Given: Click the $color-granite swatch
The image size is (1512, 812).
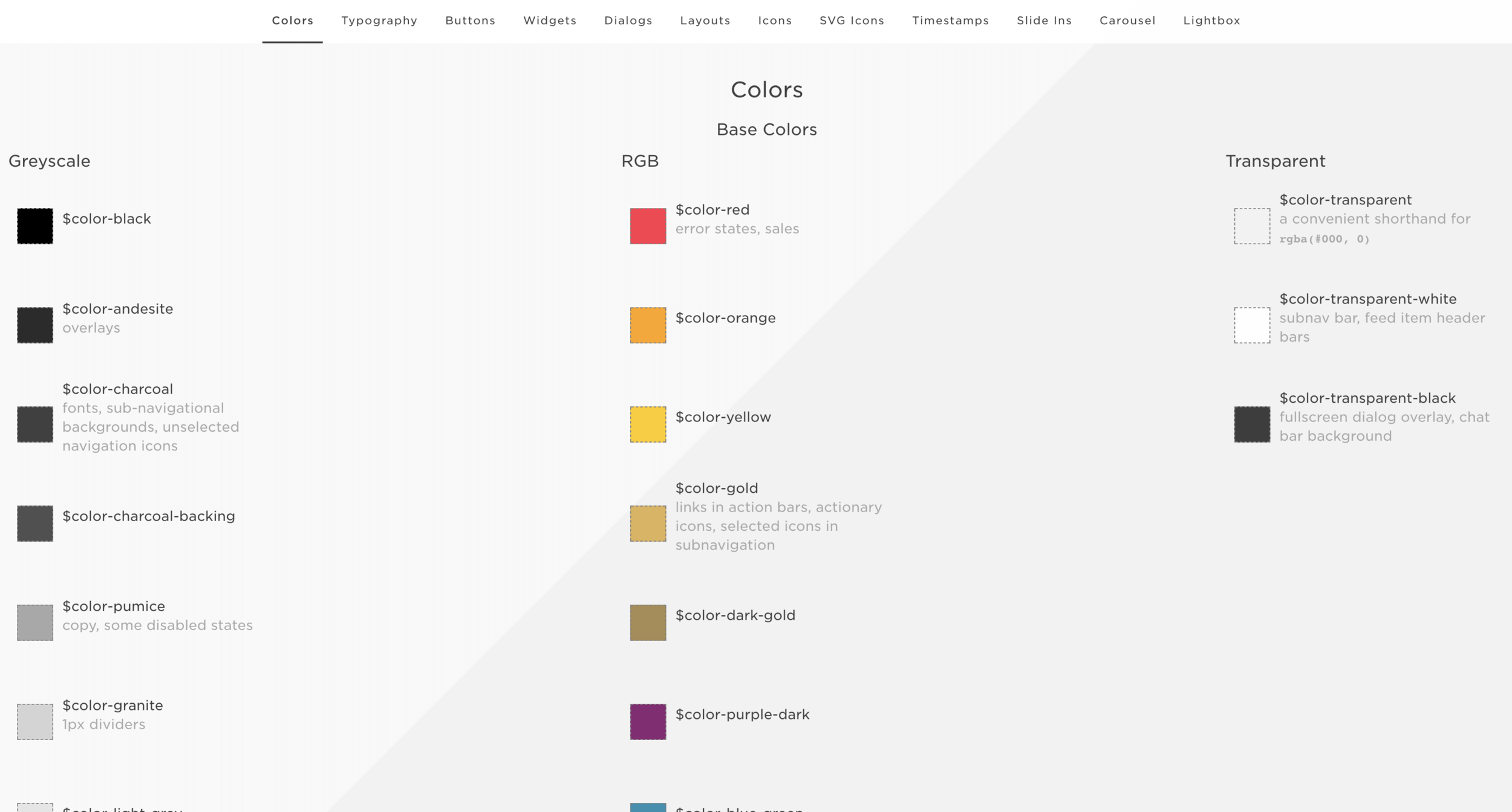Looking at the screenshot, I should (35, 722).
